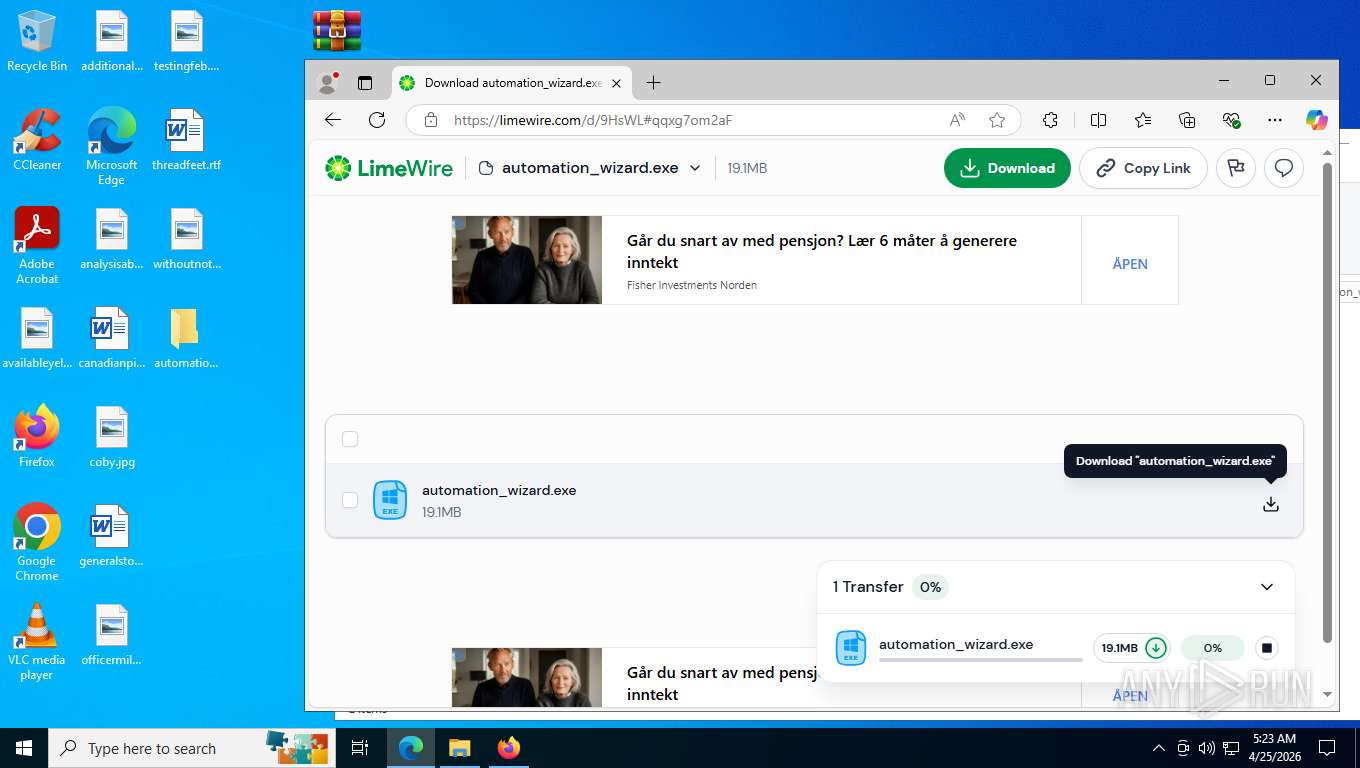
Task: Open Edge tab actions menu icon
Action: (365, 83)
